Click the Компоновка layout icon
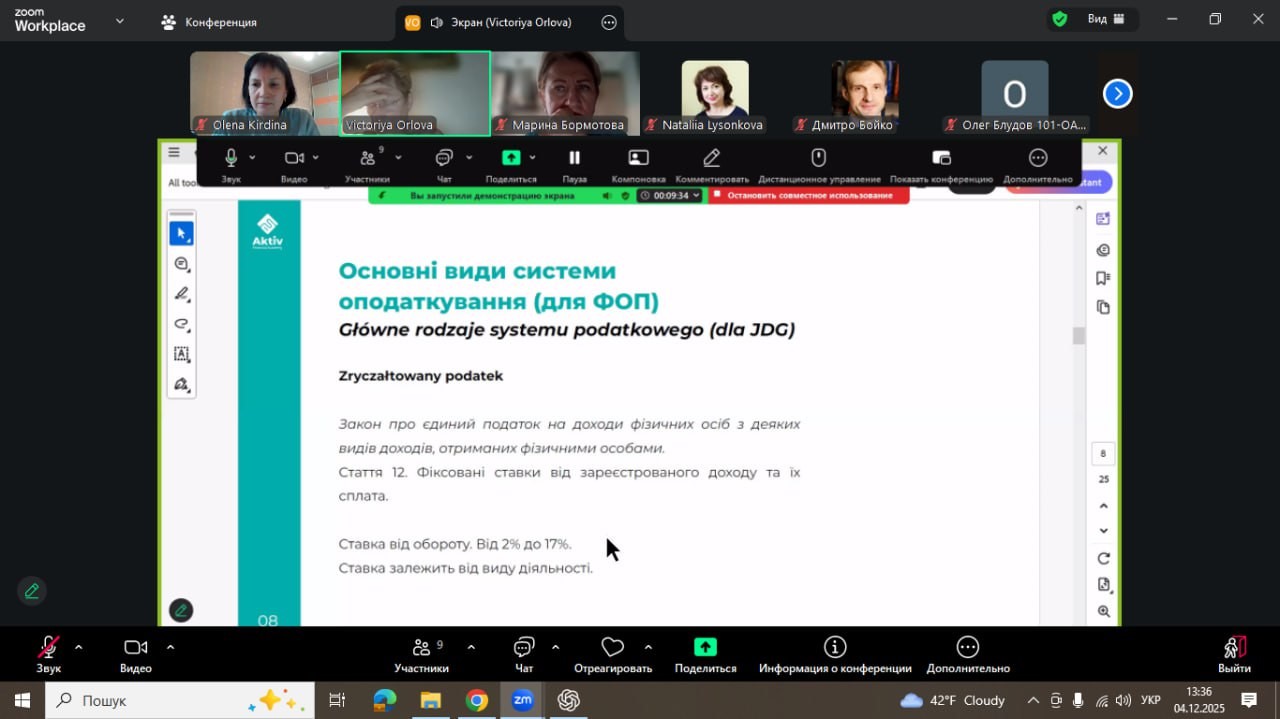The width and height of the screenshot is (1280, 719). coord(638,158)
